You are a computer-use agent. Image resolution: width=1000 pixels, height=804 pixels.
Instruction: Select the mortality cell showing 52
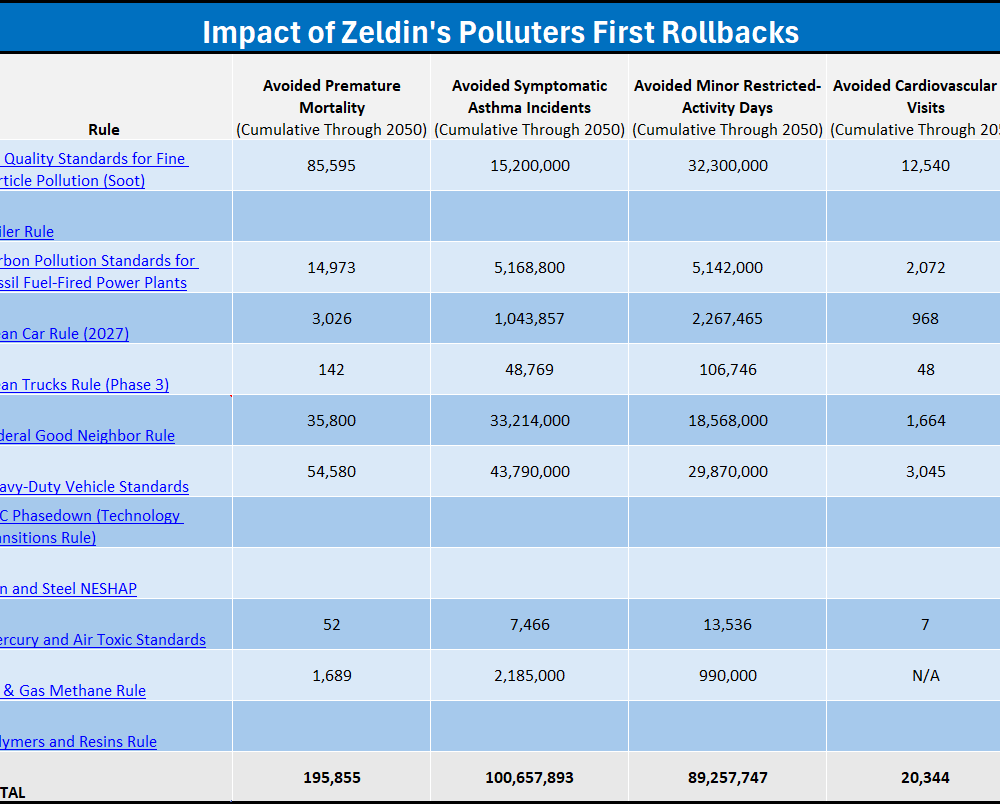pos(332,624)
